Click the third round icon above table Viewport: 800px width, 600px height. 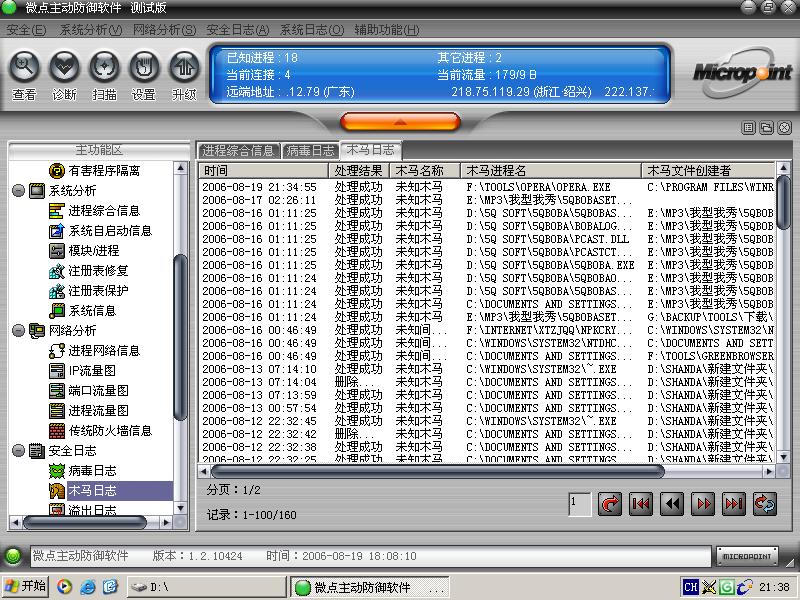785,128
